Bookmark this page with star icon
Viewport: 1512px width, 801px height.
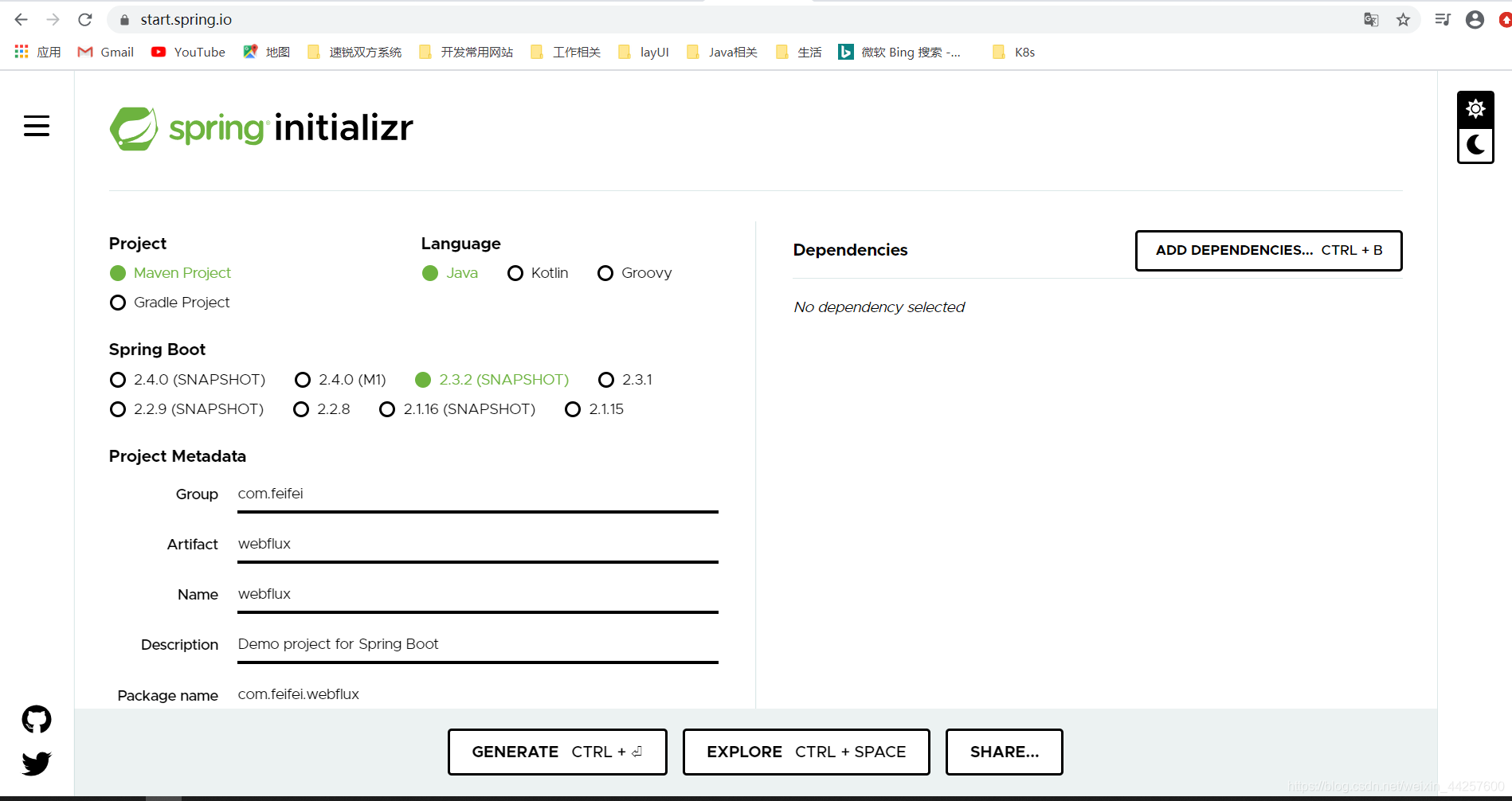(1403, 20)
